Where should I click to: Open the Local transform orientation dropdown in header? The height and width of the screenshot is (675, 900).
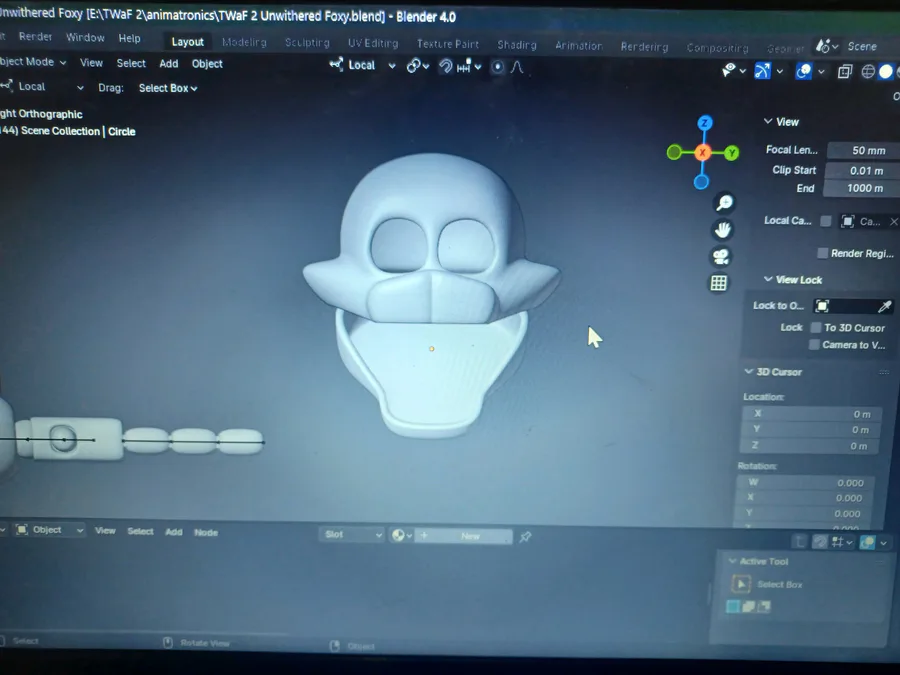pos(363,65)
